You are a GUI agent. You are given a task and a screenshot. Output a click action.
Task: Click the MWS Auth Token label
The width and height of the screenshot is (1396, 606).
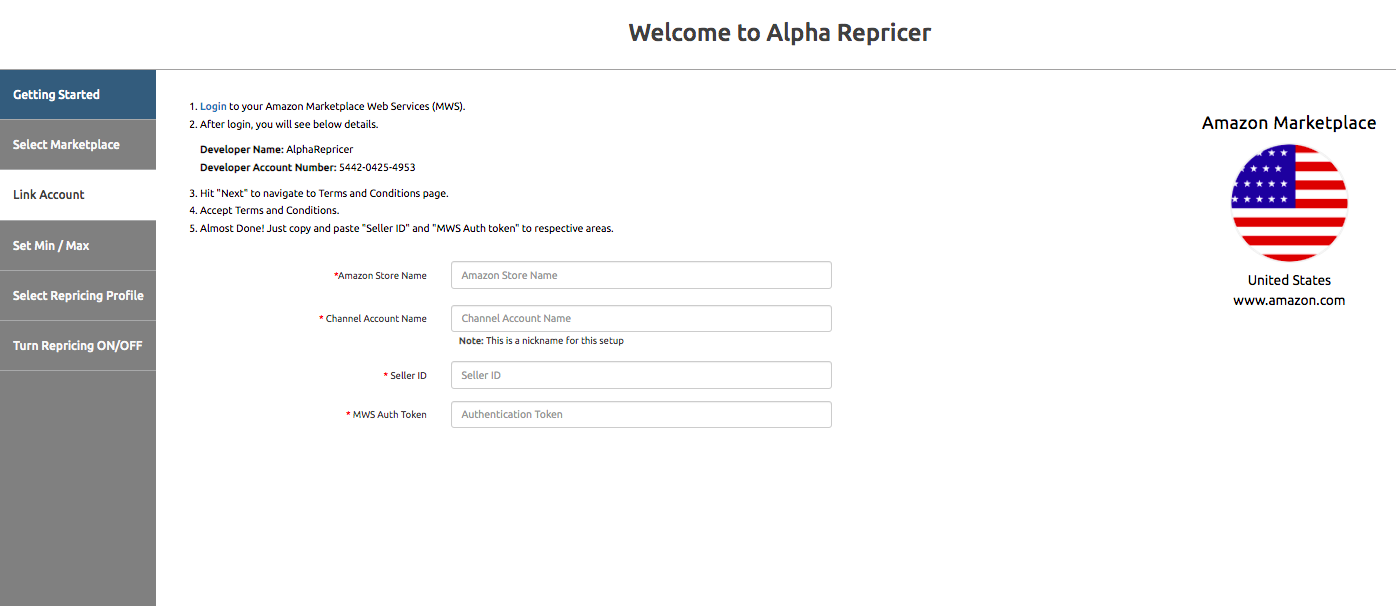pos(386,415)
